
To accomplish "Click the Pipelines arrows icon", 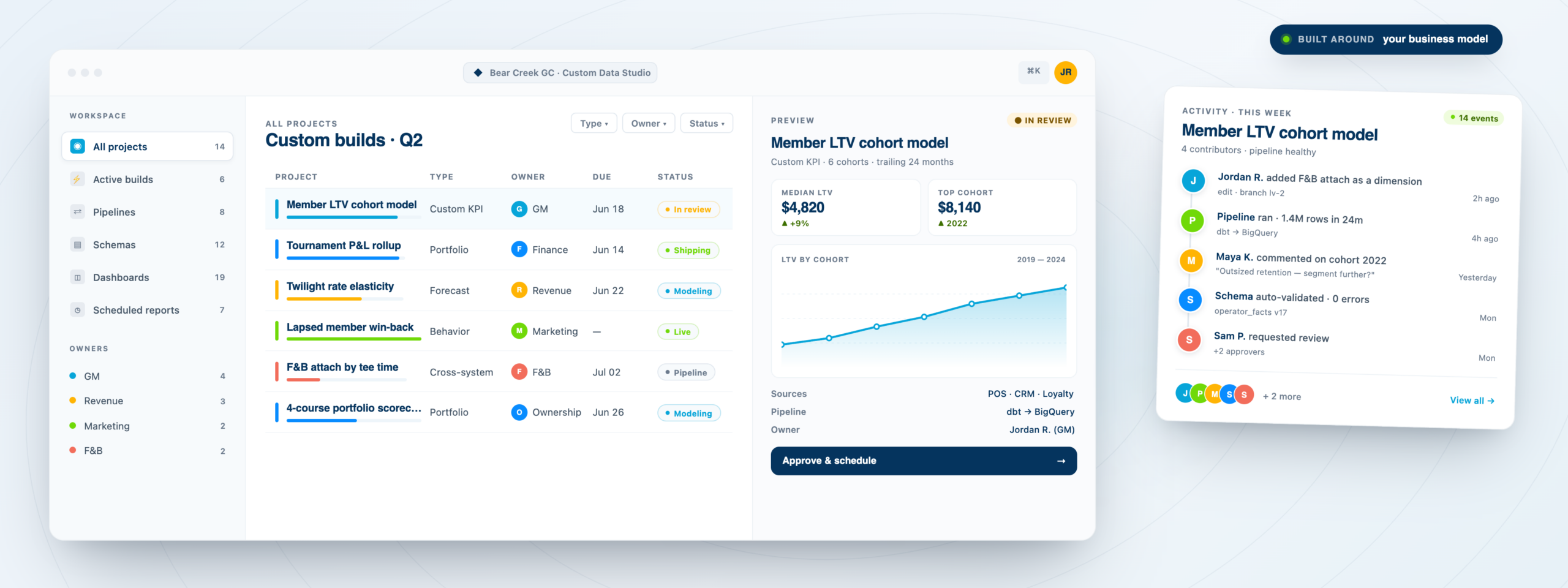I will pyautogui.click(x=78, y=212).
